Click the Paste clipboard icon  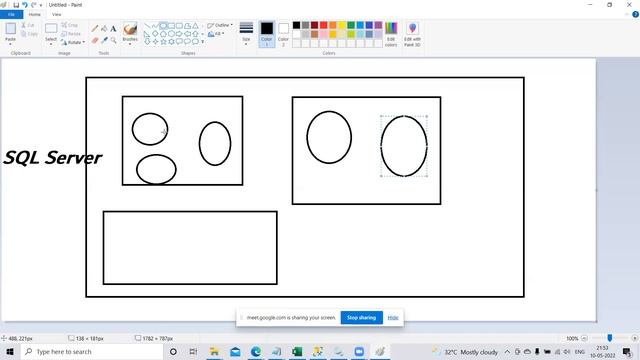tap(11, 29)
